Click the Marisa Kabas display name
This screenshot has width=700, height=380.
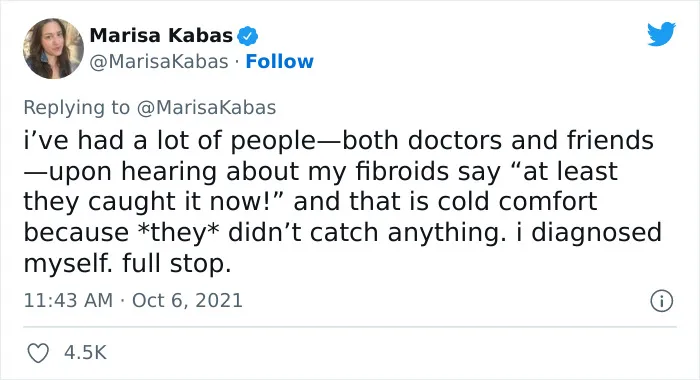coord(161,36)
